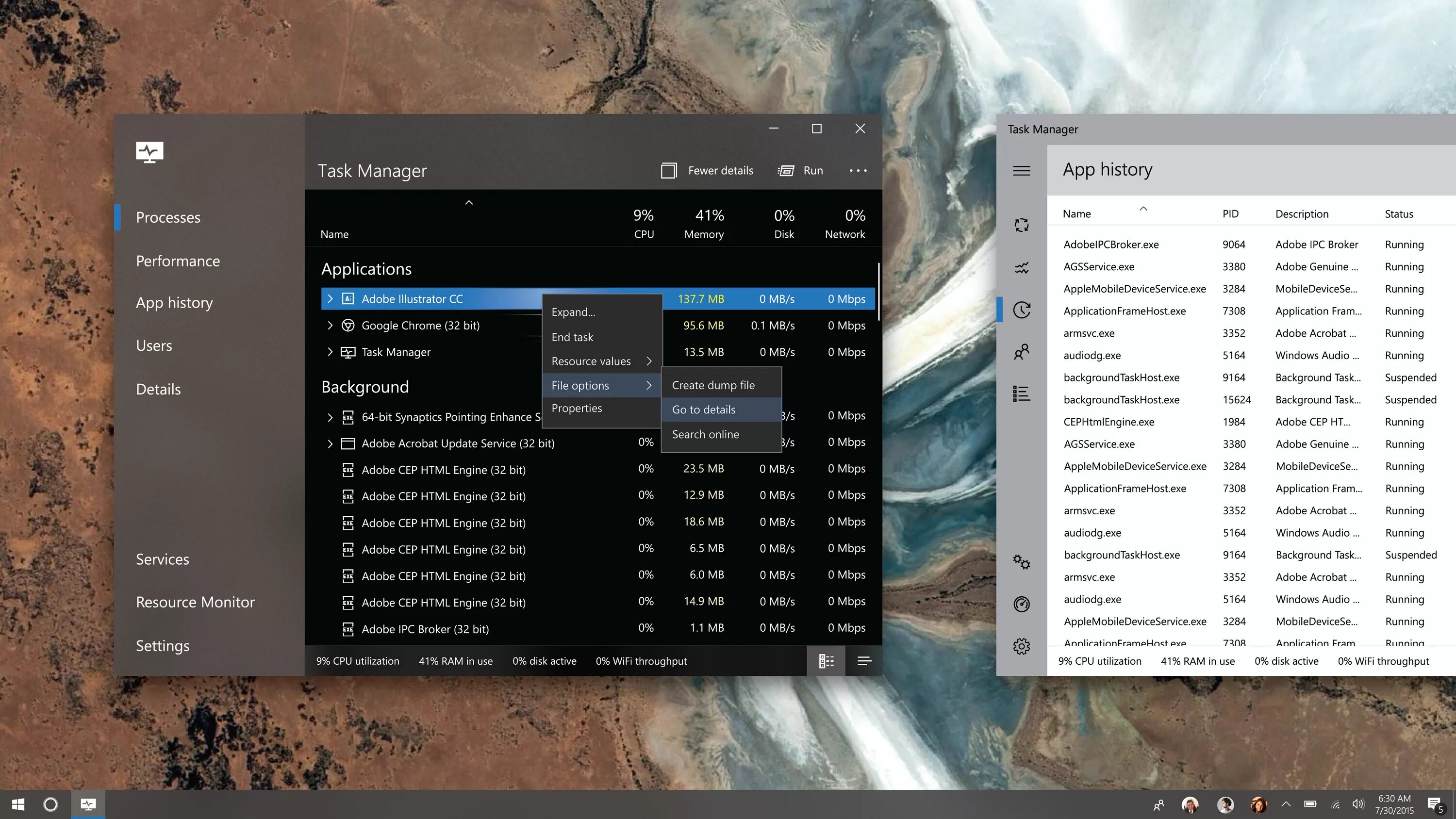This screenshot has width=1456, height=819.
Task: Click the Resource Monitor gauge sidebar icon
Action: point(1021,604)
